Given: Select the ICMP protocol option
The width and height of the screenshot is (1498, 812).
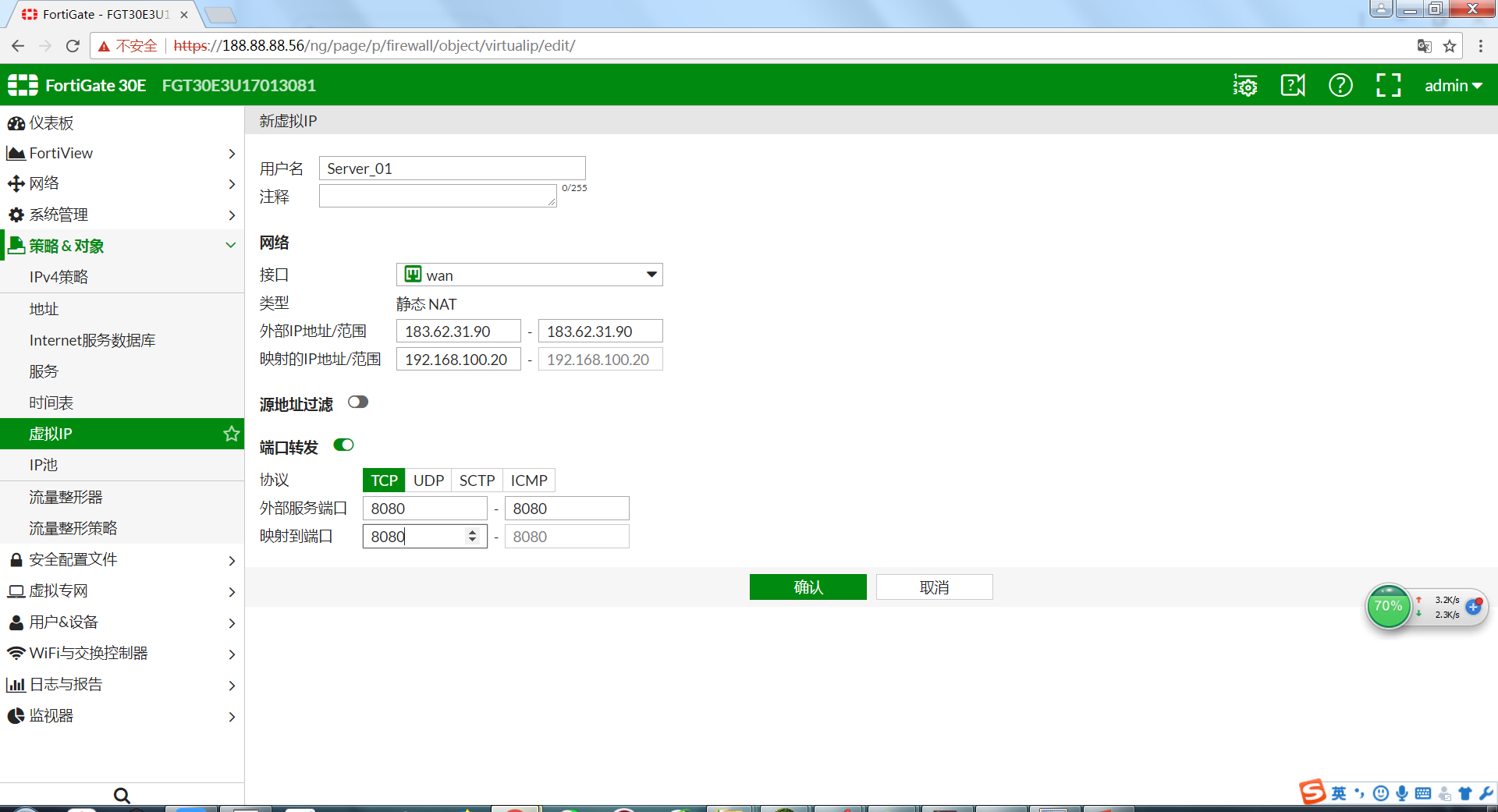Looking at the screenshot, I should tap(529, 480).
